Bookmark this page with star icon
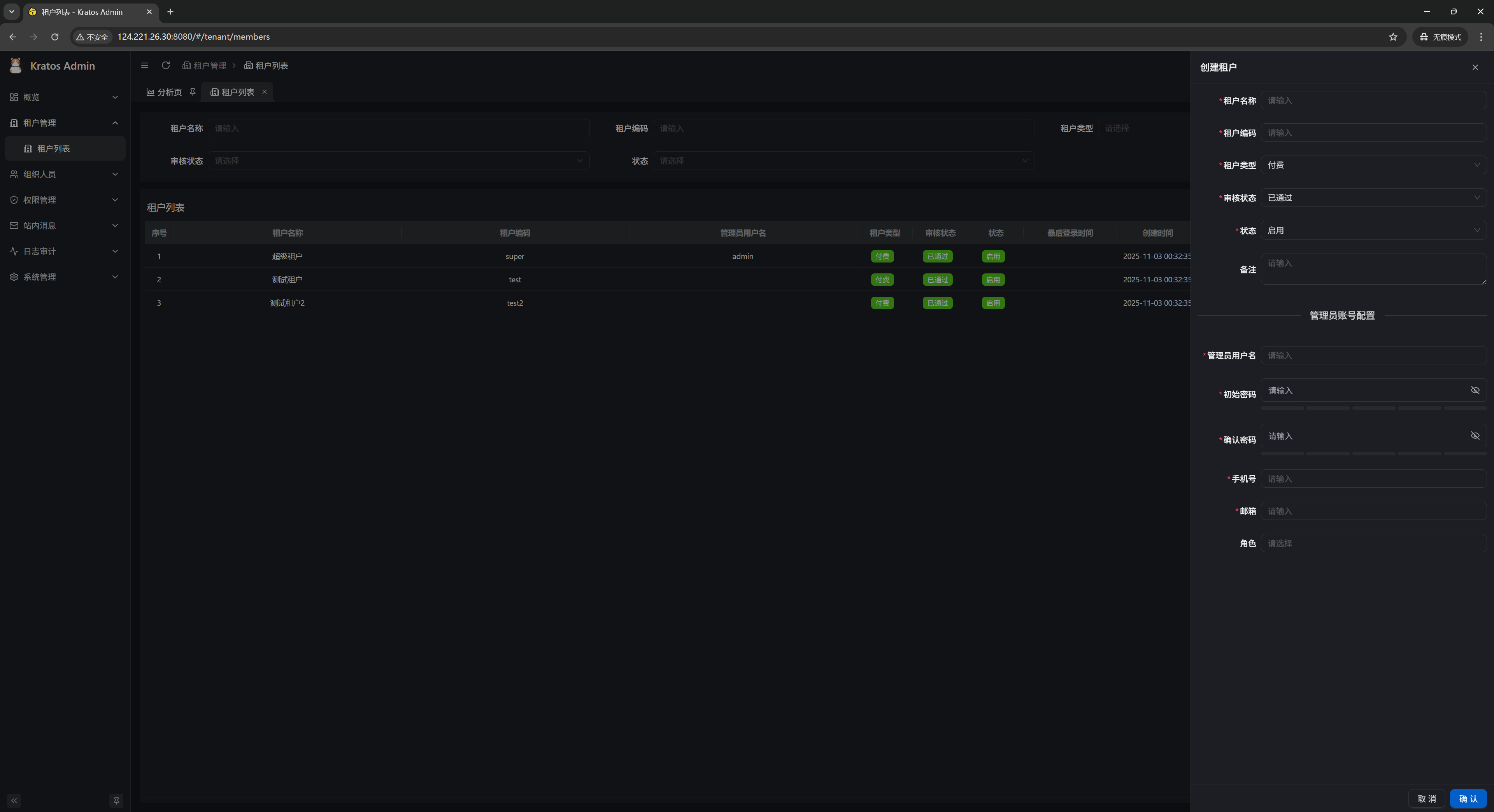The width and height of the screenshot is (1494, 812). click(1392, 37)
